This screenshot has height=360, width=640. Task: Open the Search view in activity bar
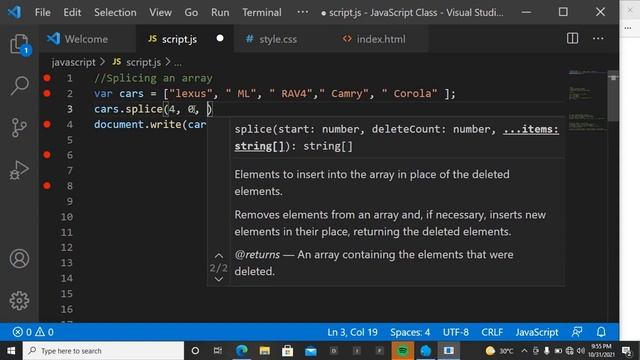(x=19, y=85)
